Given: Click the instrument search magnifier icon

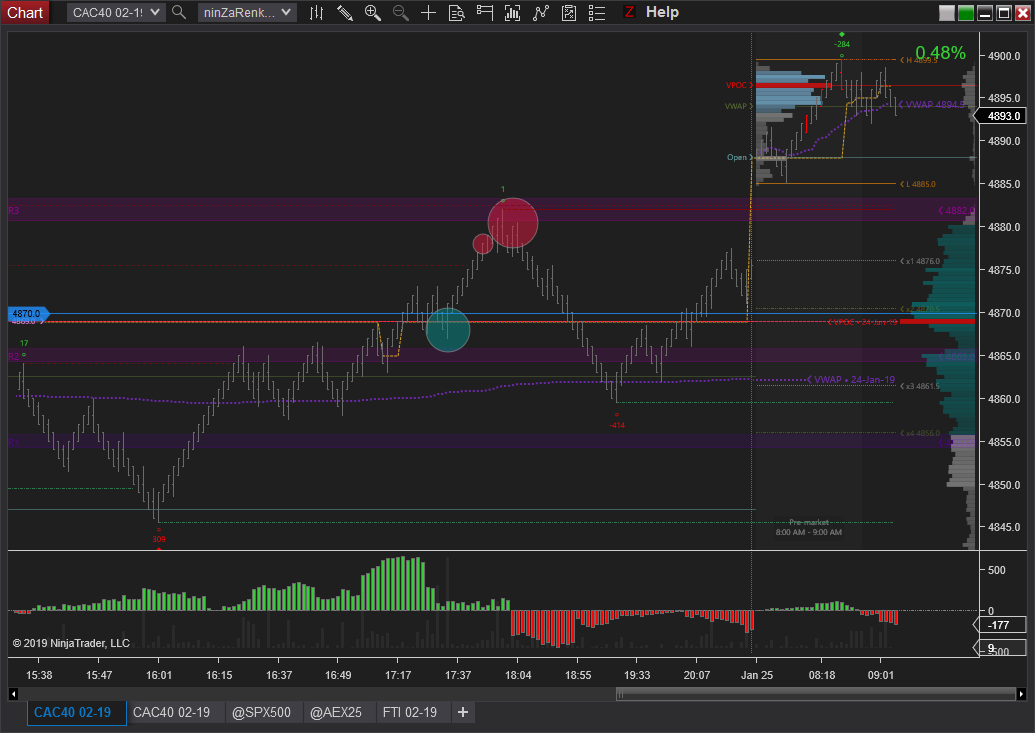Looking at the screenshot, I should tap(179, 12).
